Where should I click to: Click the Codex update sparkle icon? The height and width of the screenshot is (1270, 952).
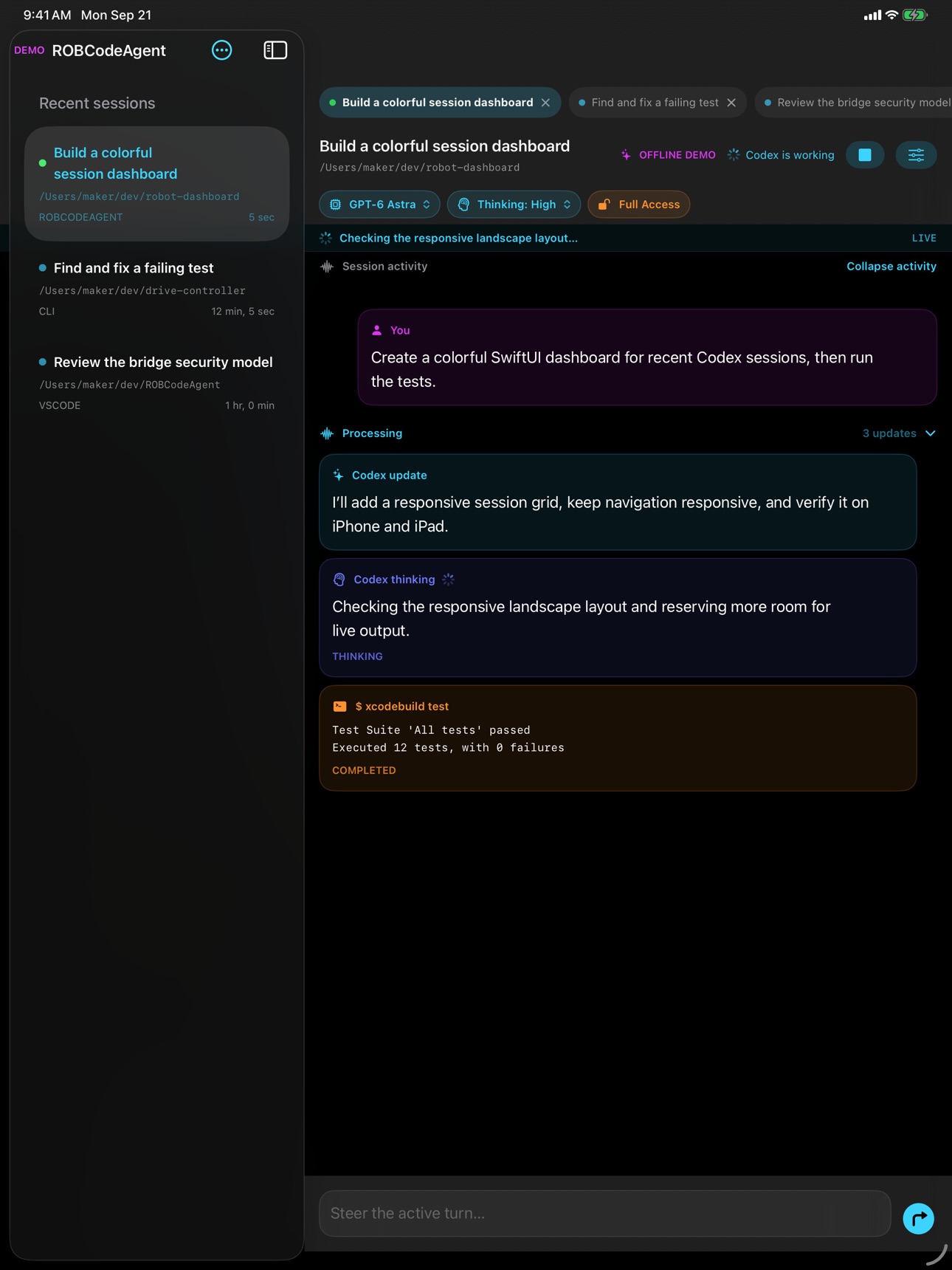[338, 476]
